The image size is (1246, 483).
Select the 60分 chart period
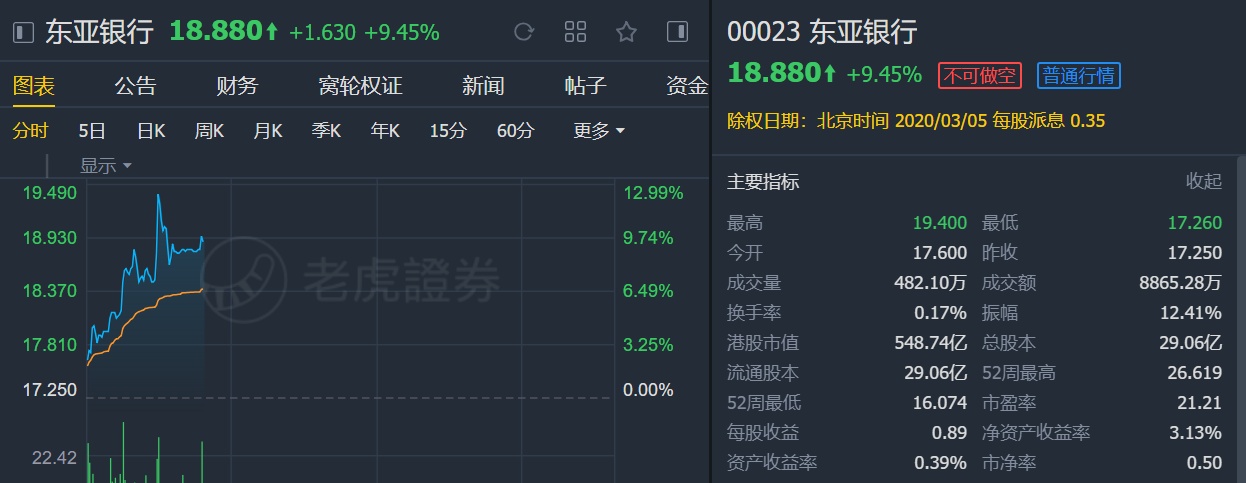point(515,131)
